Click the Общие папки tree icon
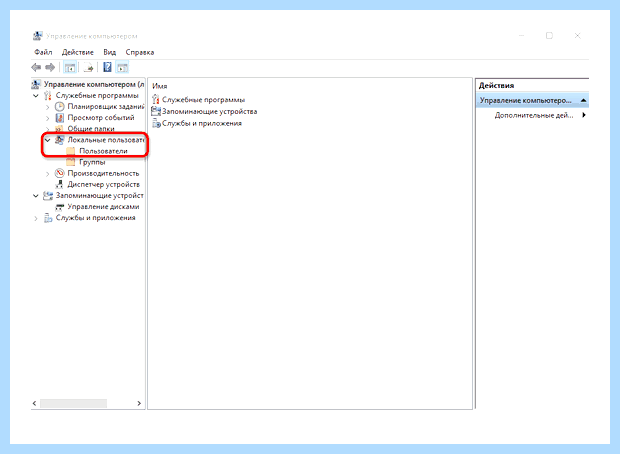 click(59, 129)
